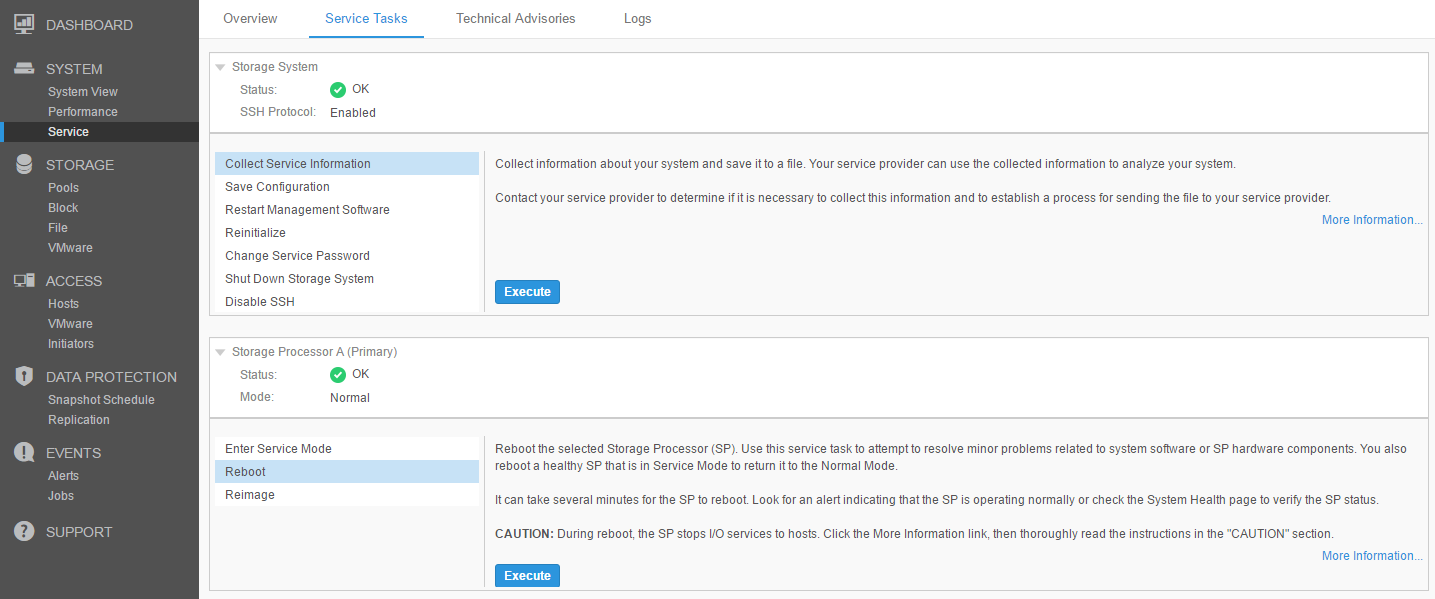The width and height of the screenshot is (1435, 599).
Task: Switch to the Technical Advisories tab
Action: [x=516, y=18]
